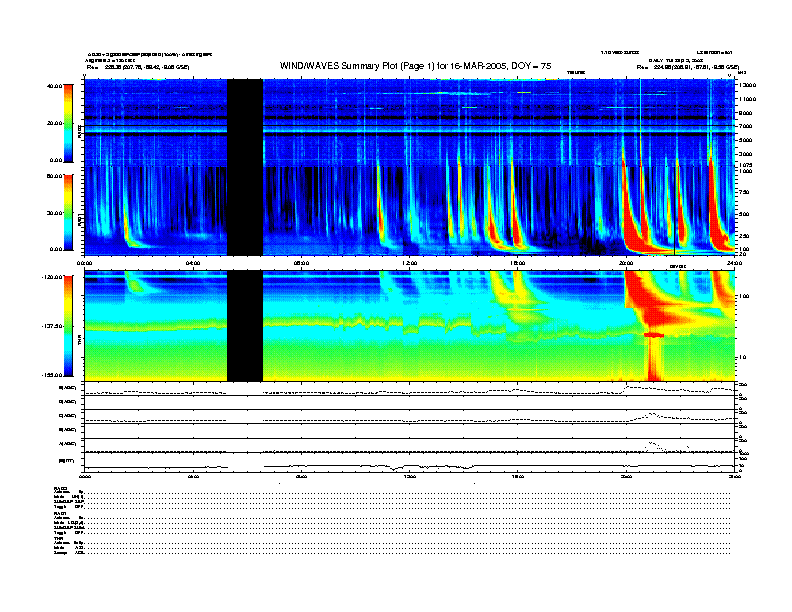792x612 pixels.
Task: Click the 10 tick on TNR frequency axis
Action: [x=742, y=357]
